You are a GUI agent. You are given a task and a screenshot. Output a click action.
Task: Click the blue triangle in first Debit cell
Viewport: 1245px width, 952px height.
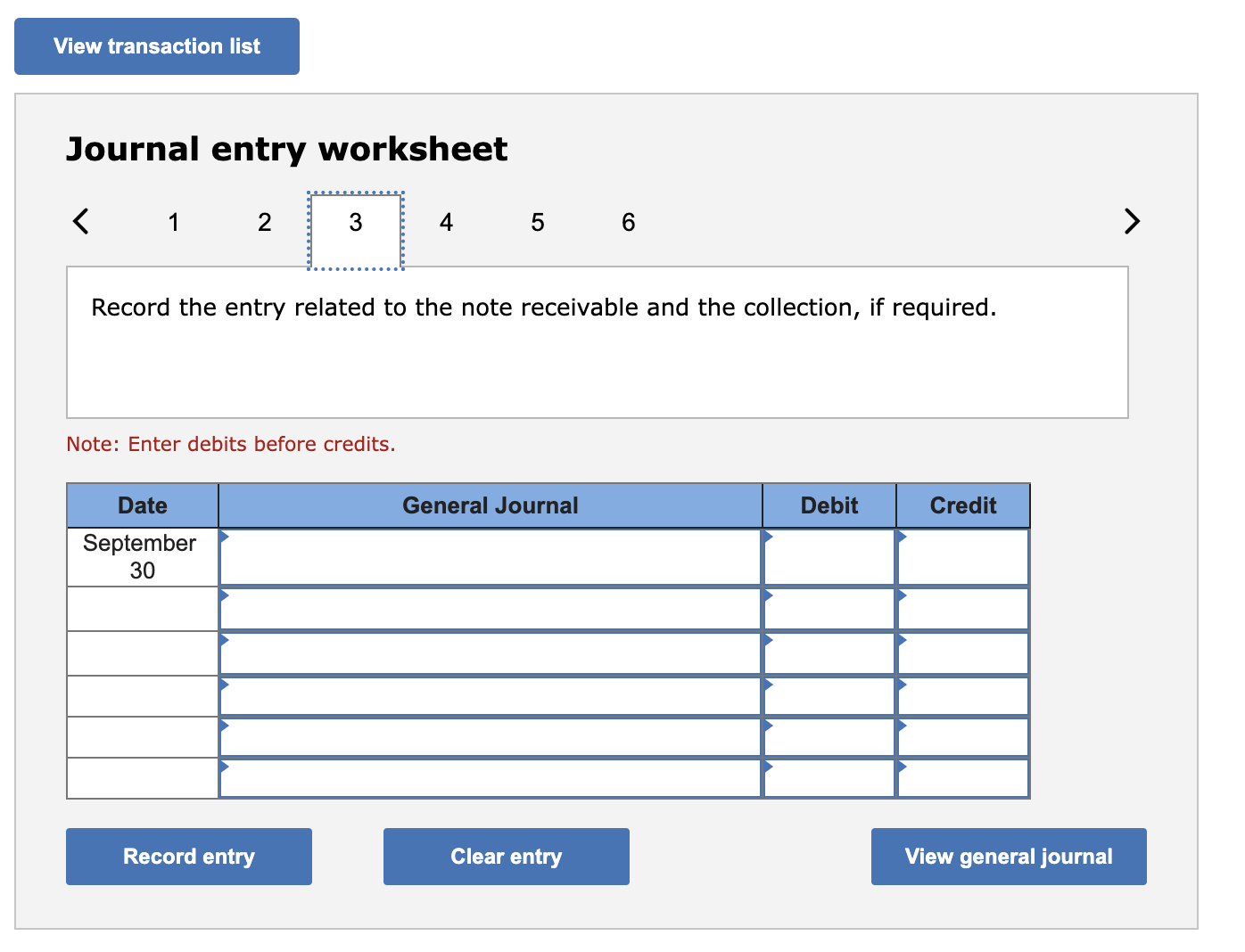pyautogui.click(x=768, y=538)
